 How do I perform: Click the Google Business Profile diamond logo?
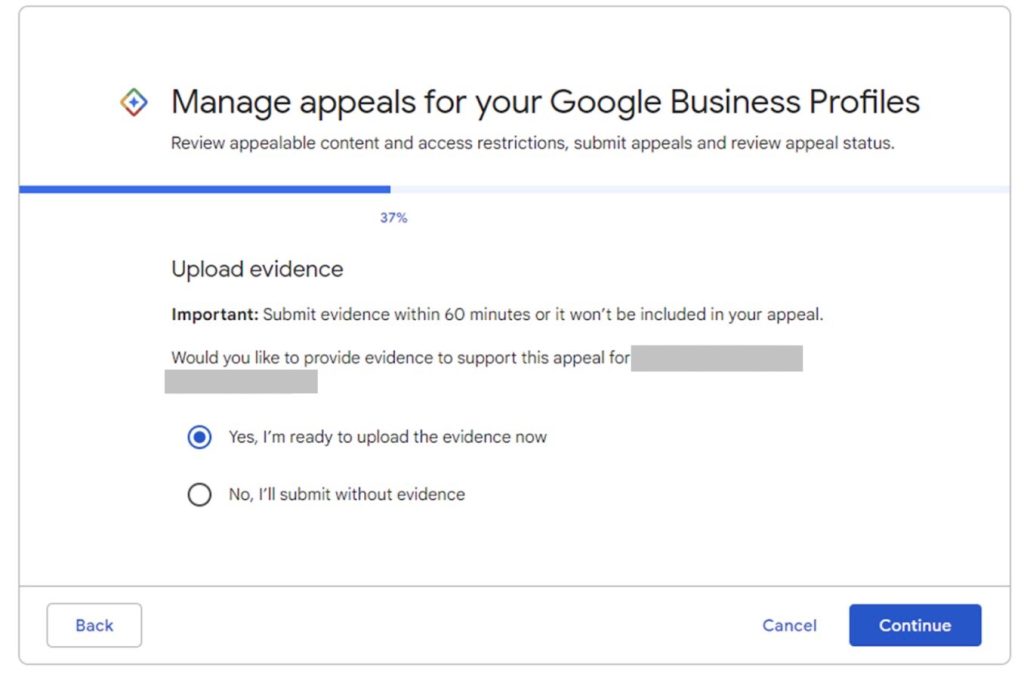pyautogui.click(x=134, y=102)
